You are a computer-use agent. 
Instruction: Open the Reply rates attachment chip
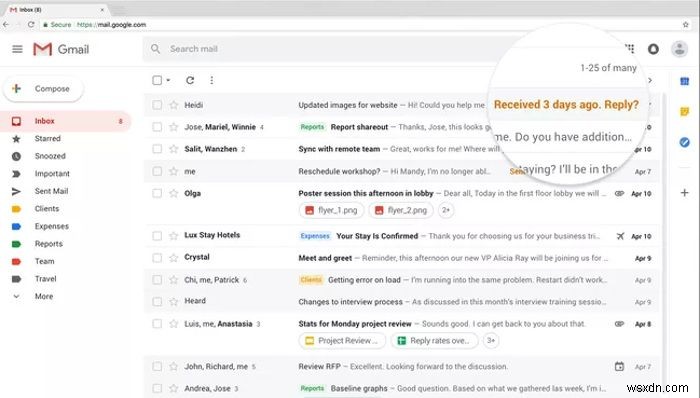tap(434, 340)
